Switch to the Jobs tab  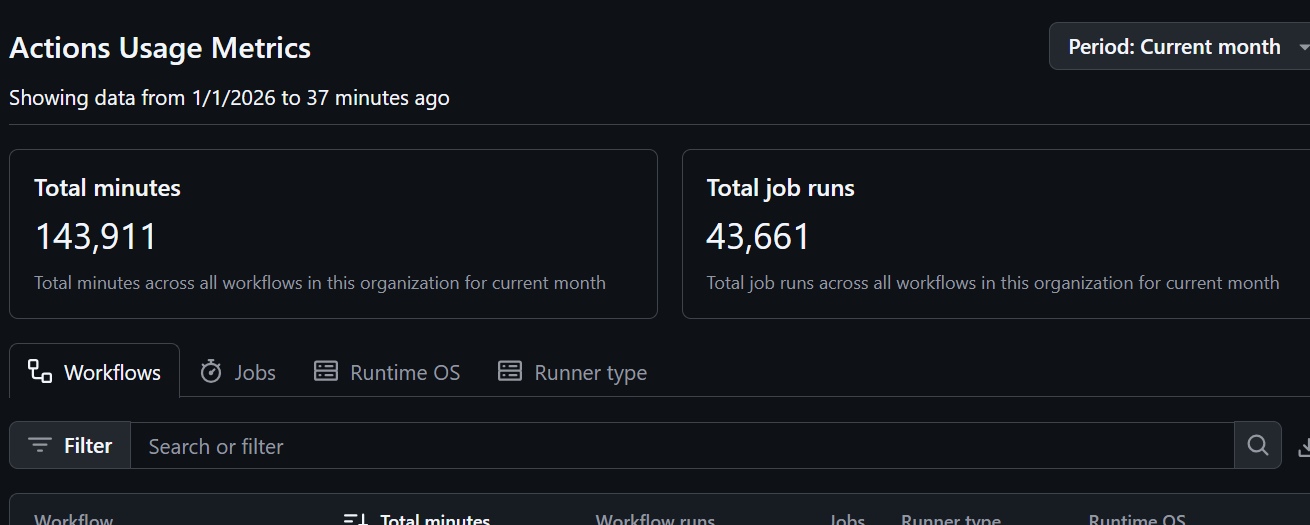point(255,373)
